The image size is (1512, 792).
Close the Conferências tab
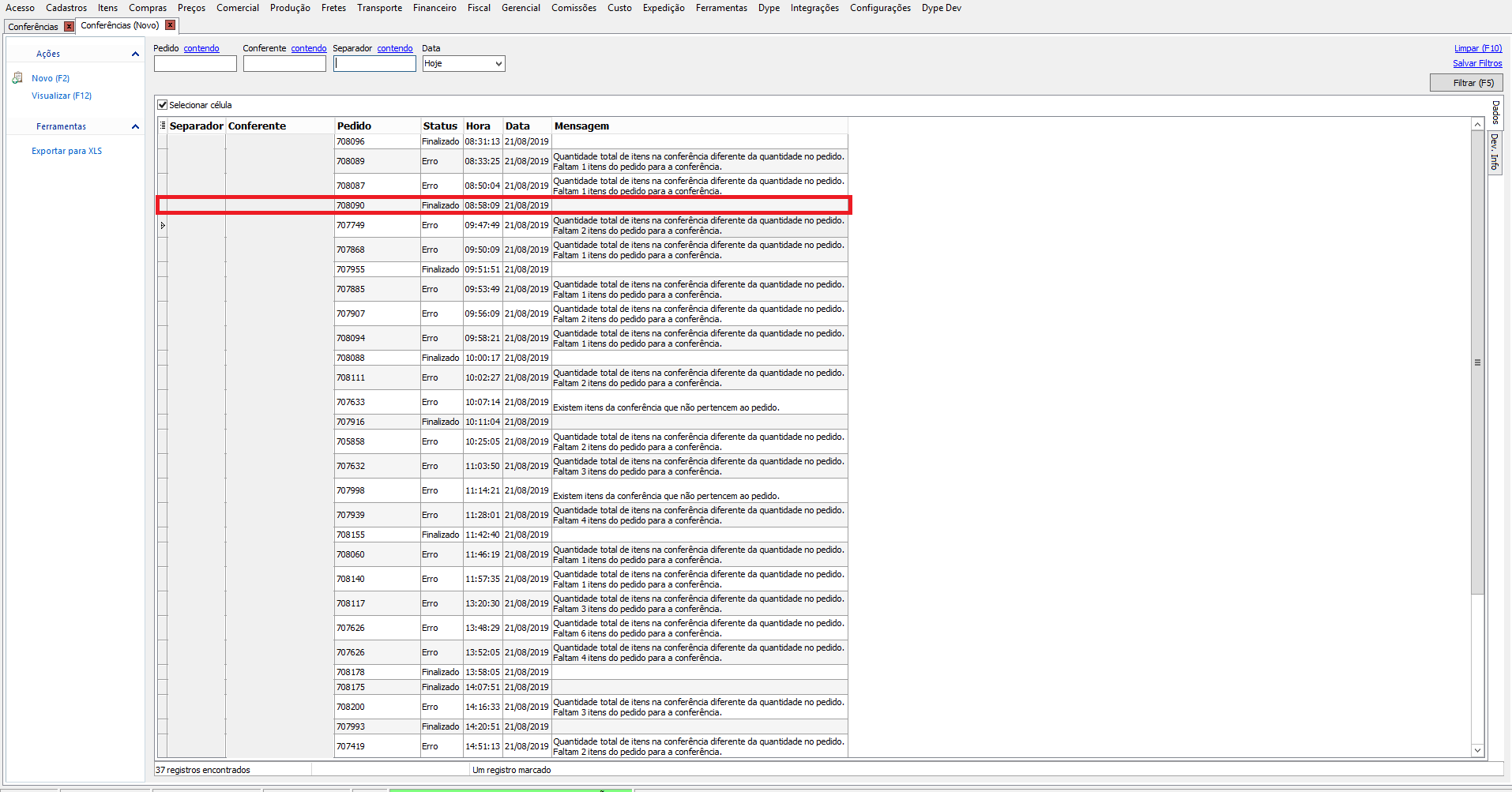(x=69, y=27)
